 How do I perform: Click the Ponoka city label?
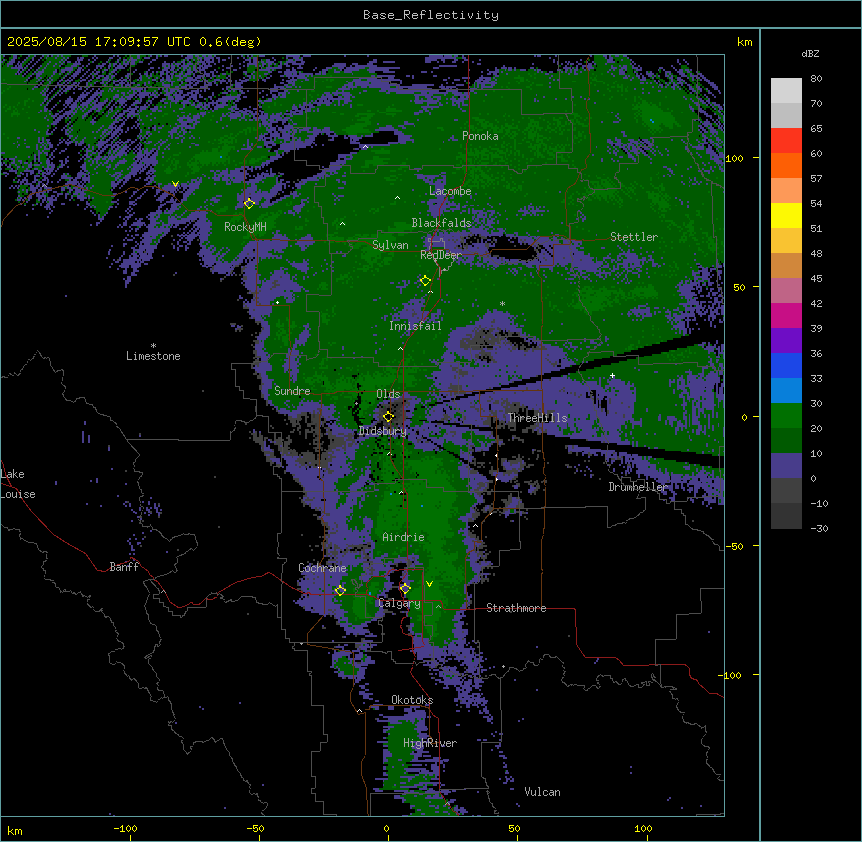480,136
